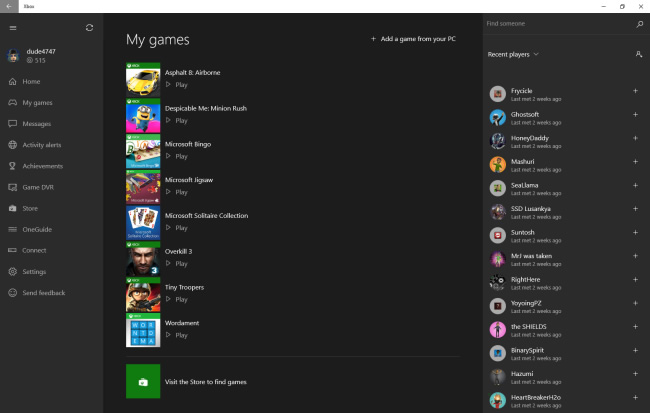Click Send feedback smiley icon
The height and width of the screenshot is (413, 650).
tap(13, 293)
